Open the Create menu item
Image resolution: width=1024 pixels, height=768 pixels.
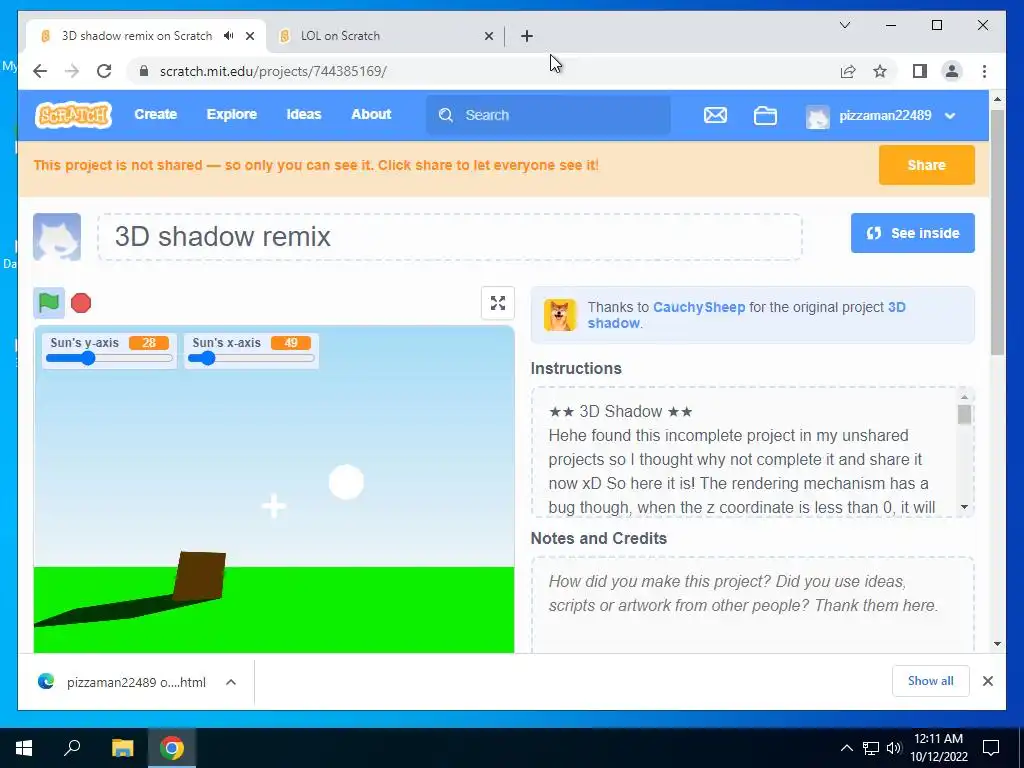pyautogui.click(x=155, y=114)
